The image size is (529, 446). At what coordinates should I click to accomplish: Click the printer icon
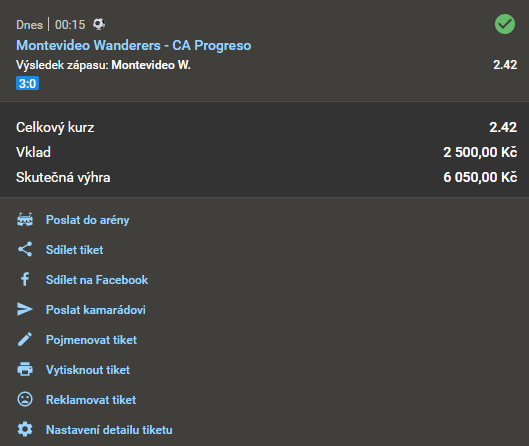[25, 369]
